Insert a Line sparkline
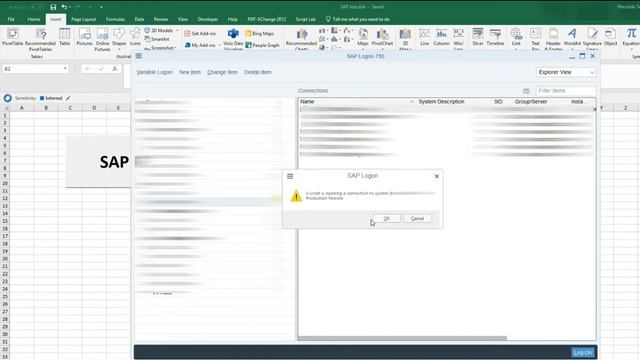The height and width of the screenshot is (360, 640). [424, 37]
